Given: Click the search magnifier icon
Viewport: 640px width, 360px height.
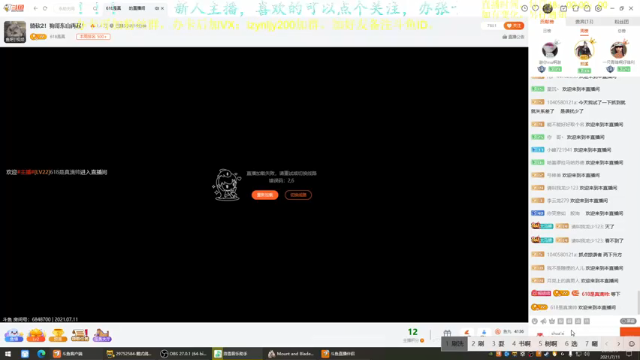Looking at the screenshot, I should click(x=95, y=8).
